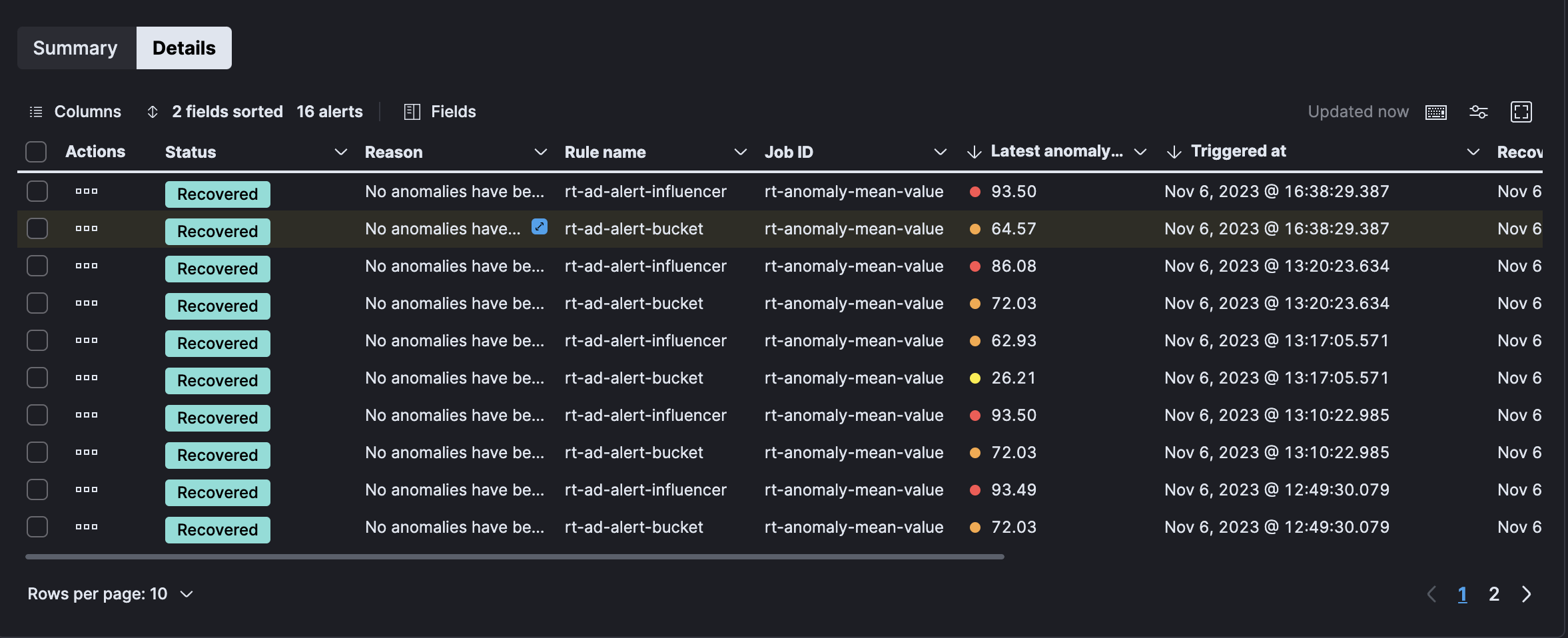Toggle the select-all rows checkbox

pyautogui.click(x=36, y=152)
